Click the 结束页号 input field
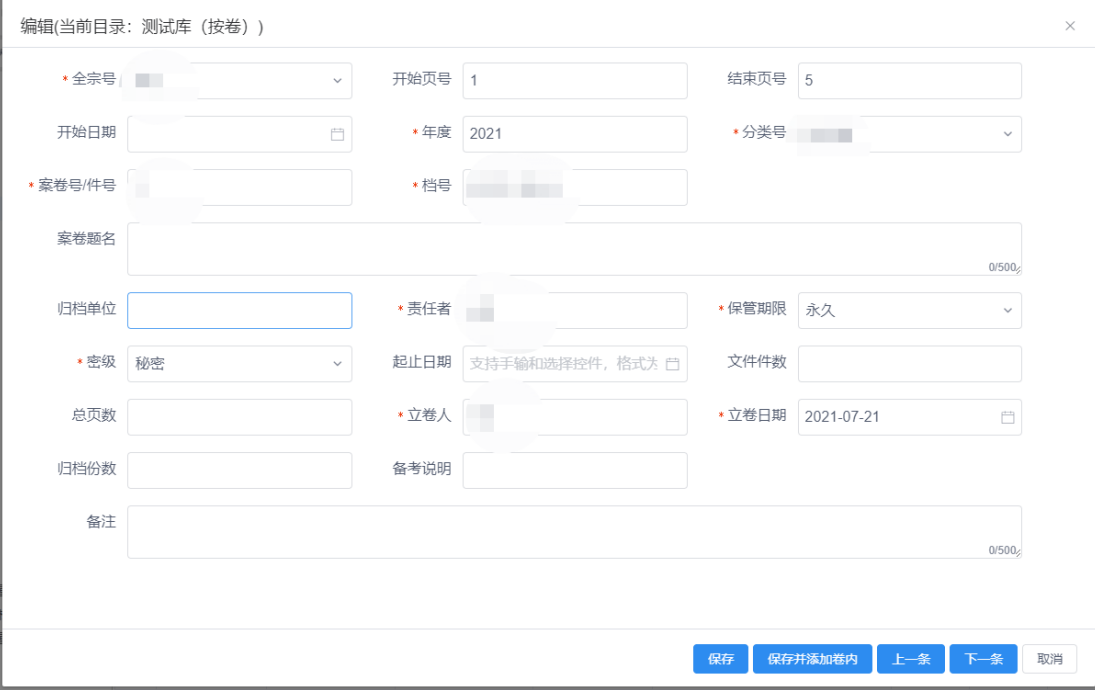This screenshot has width=1095, height=690. point(909,81)
